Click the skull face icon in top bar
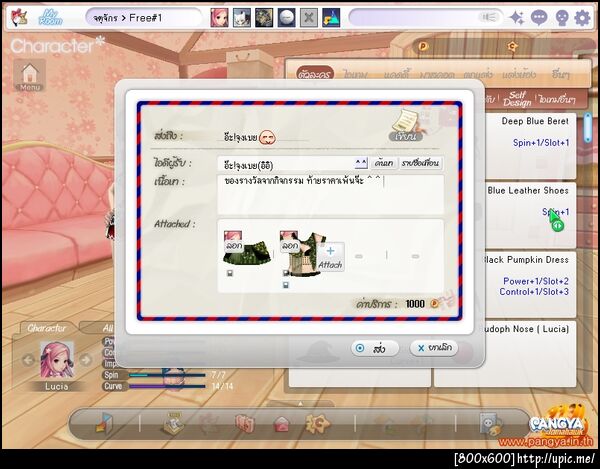This screenshot has height=469, width=600. click(x=561, y=18)
